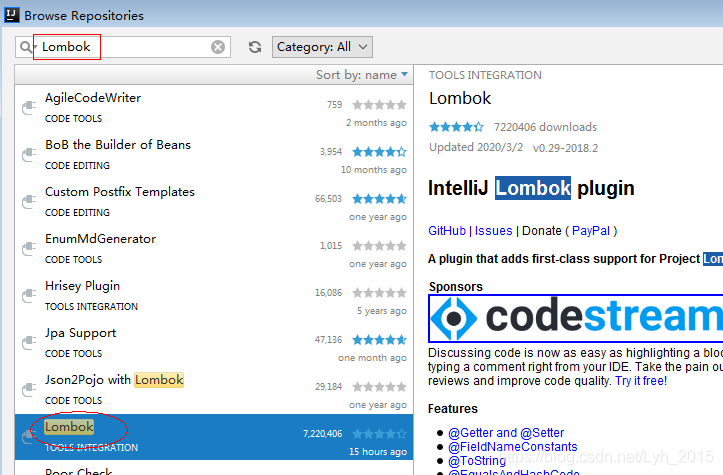
Task: Open the GitHub link
Action: coord(447,231)
